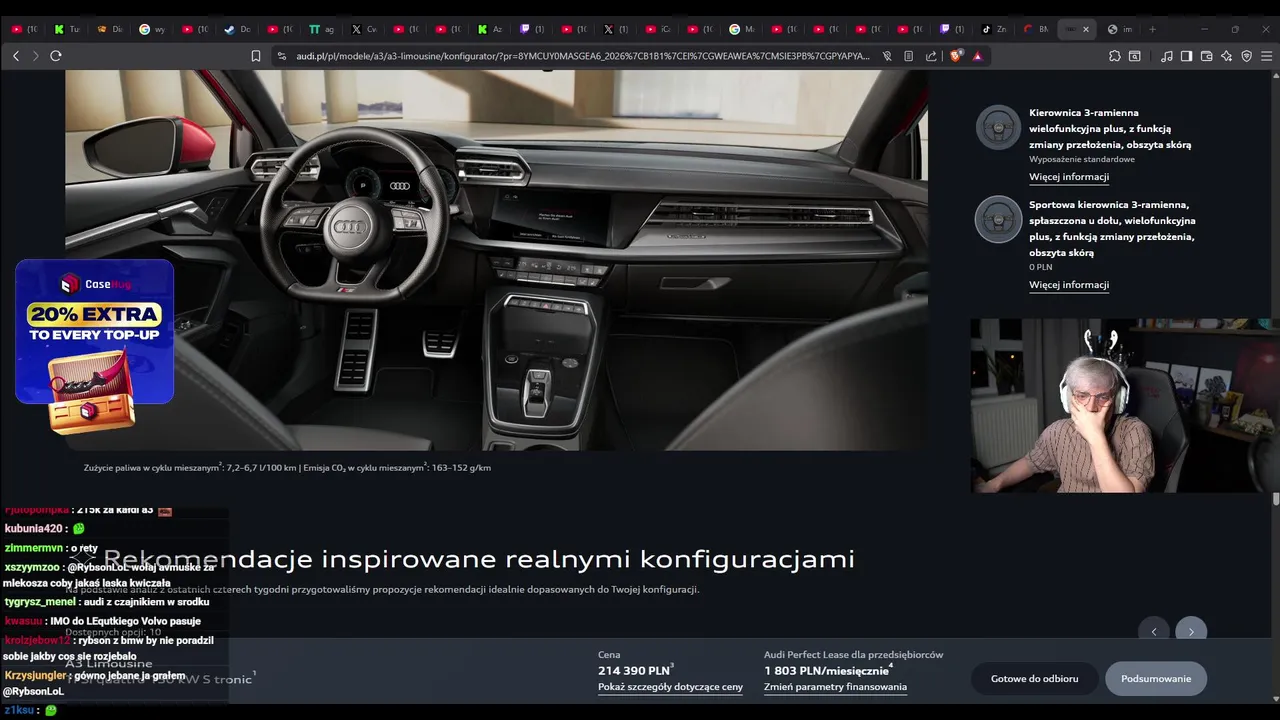
Task: Open Leo AI sparkle icon
Action: click(1227, 56)
